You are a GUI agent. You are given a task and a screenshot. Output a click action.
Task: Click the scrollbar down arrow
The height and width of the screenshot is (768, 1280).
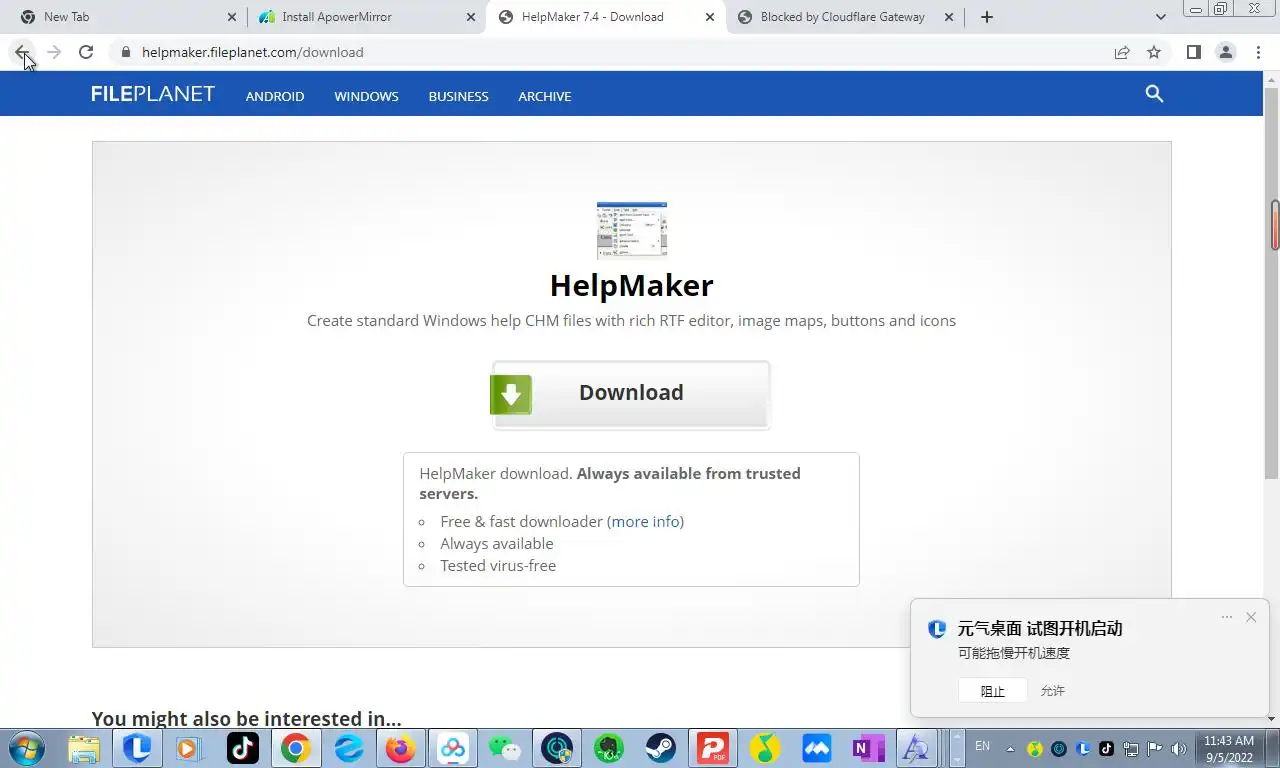point(1272,718)
